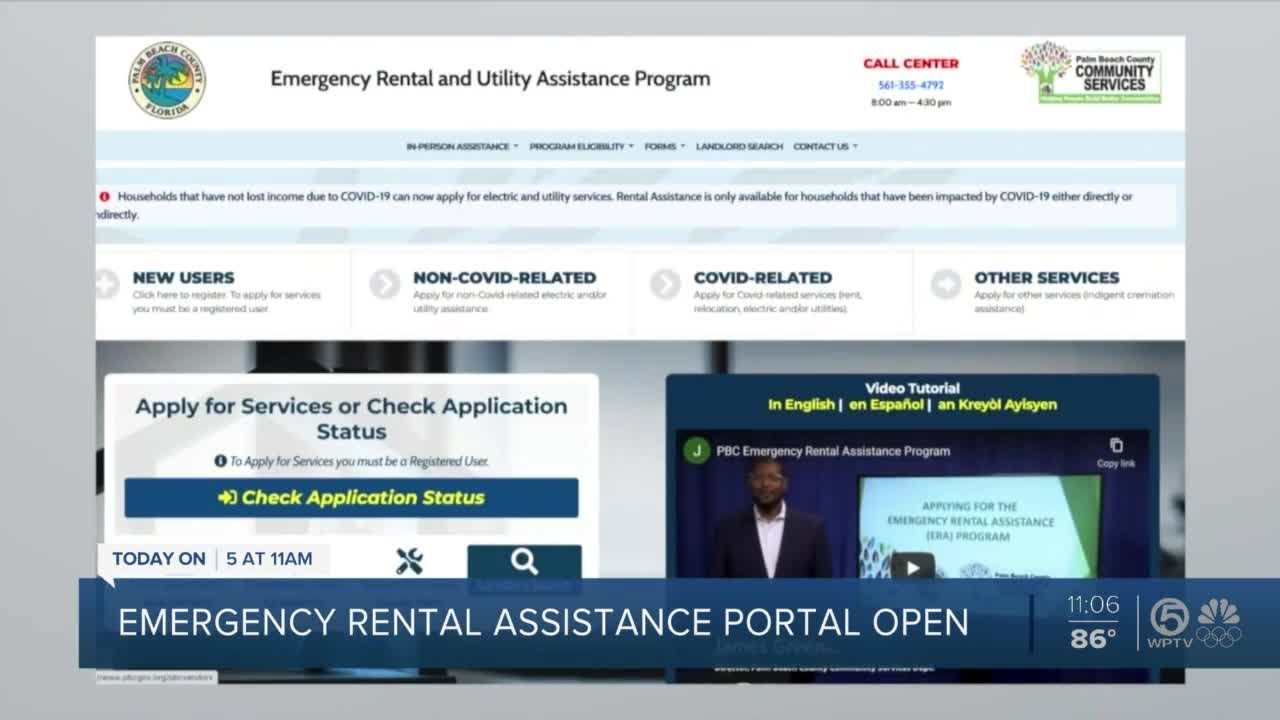This screenshot has width=1280, height=720.
Task: Expand the Forms menu
Action: tap(665, 146)
